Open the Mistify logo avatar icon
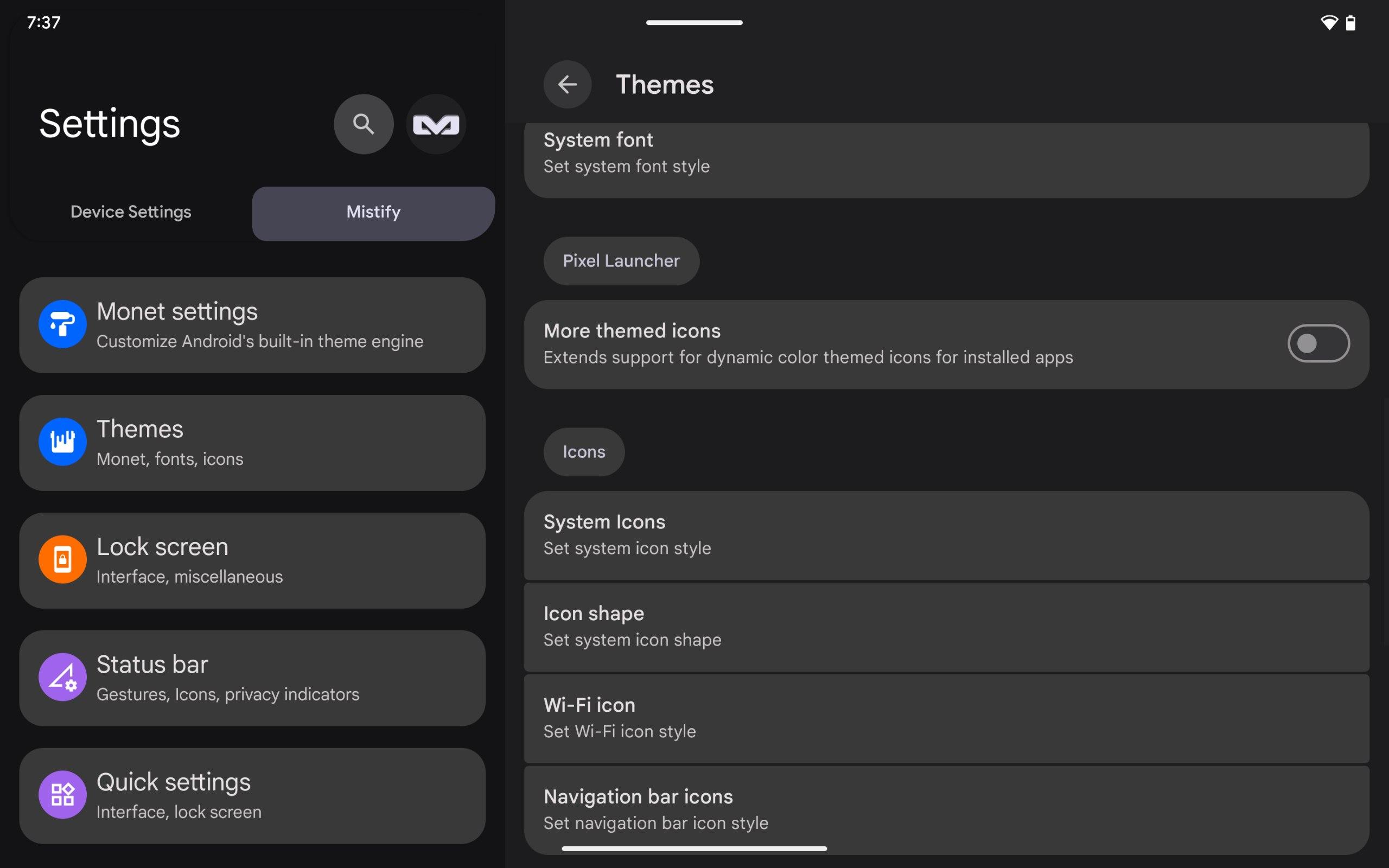Image resolution: width=1389 pixels, height=868 pixels. coord(436,124)
